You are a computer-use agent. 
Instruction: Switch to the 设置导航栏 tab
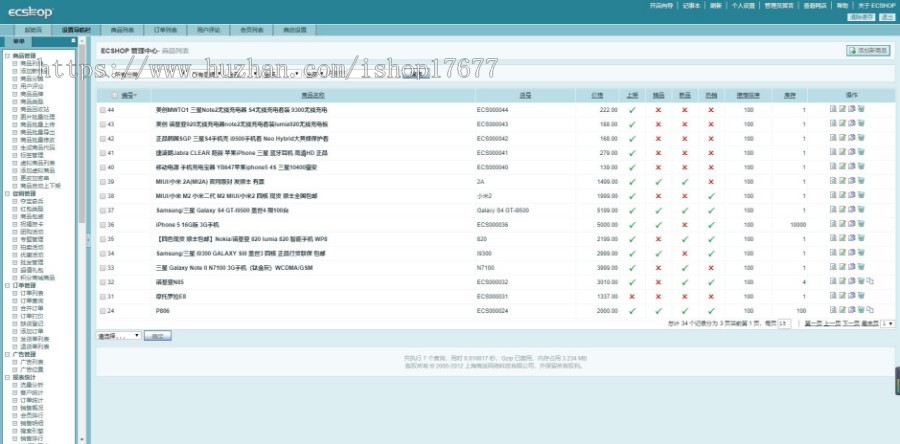[x=75, y=30]
